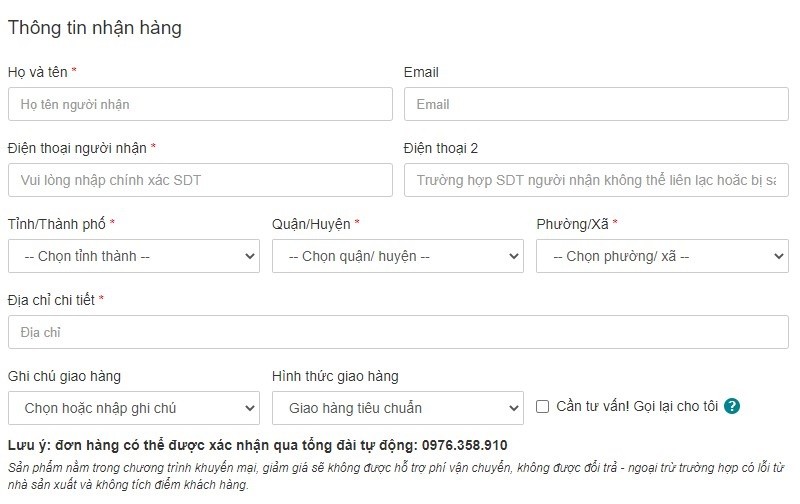Select the "Vui lòng nhập chính xác SDT" phone field
The image size is (800, 504).
click(200, 180)
